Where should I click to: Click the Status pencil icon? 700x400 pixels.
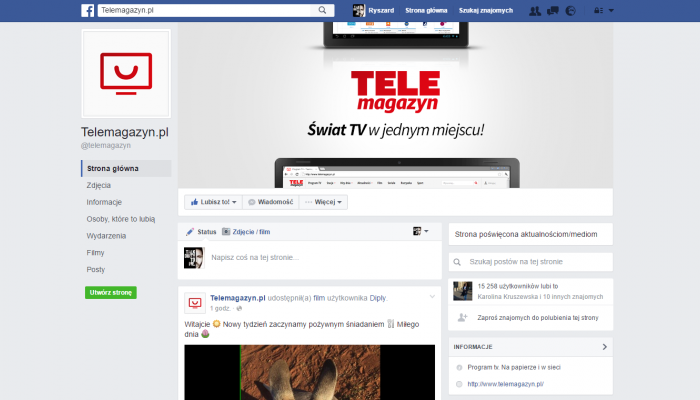pyautogui.click(x=190, y=231)
